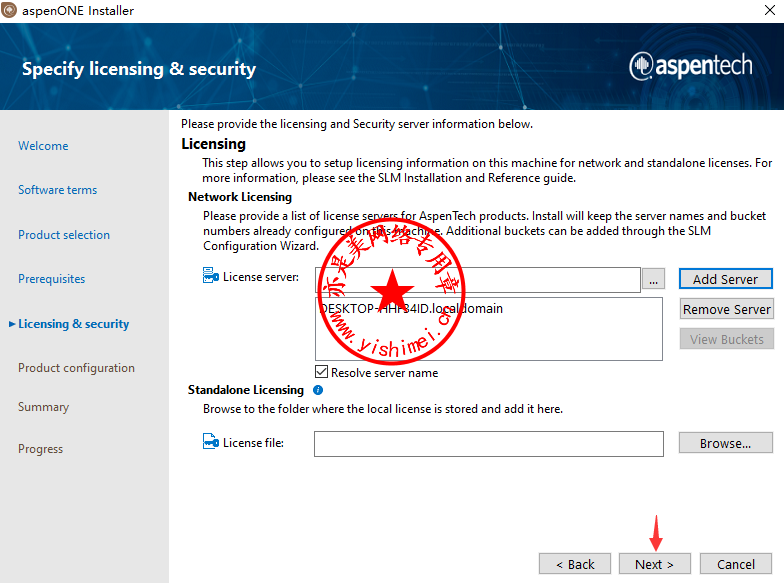Click the key icon beside License server
784x583 pixels.
210,276
